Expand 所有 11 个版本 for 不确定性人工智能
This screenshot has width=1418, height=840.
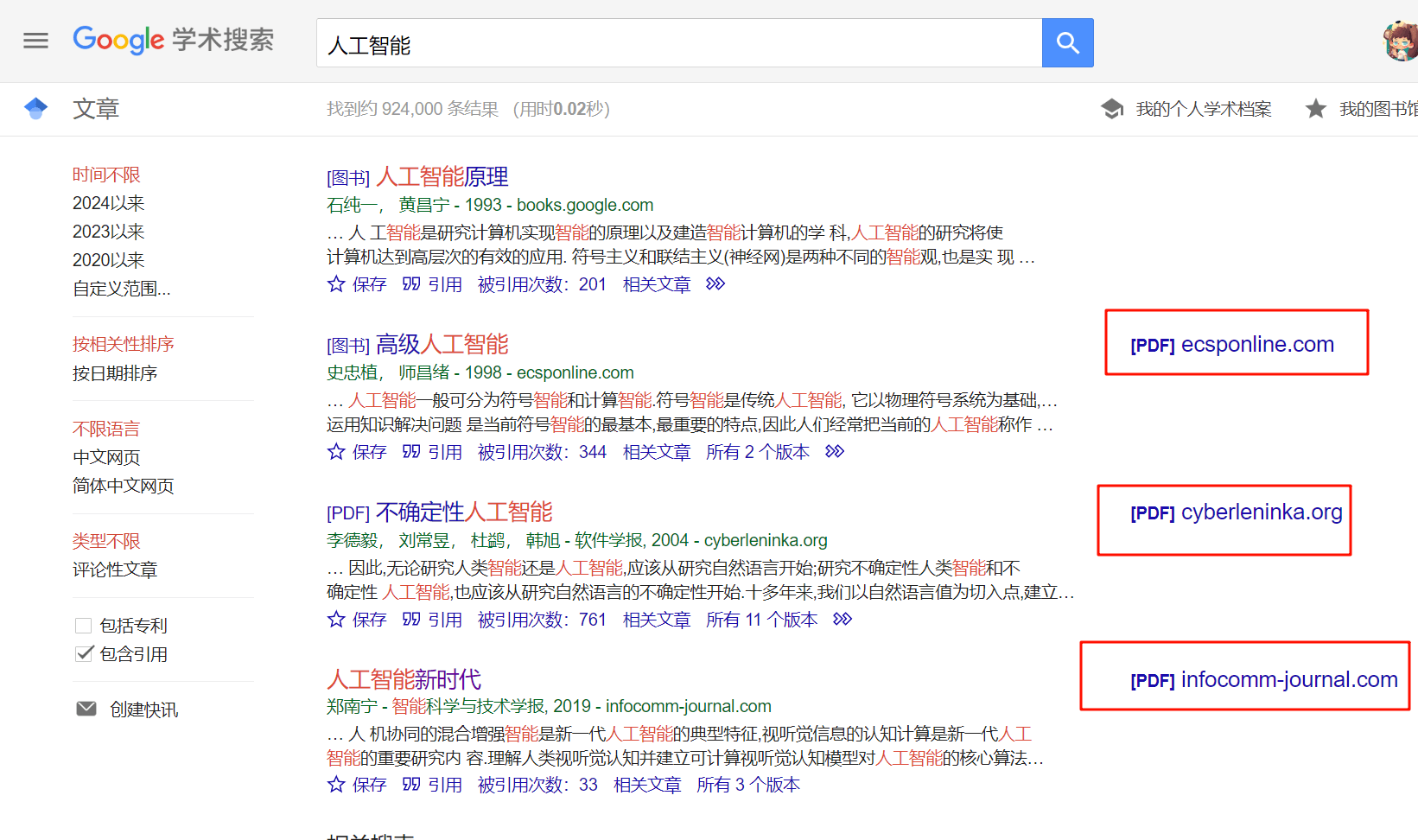[762, 619]
